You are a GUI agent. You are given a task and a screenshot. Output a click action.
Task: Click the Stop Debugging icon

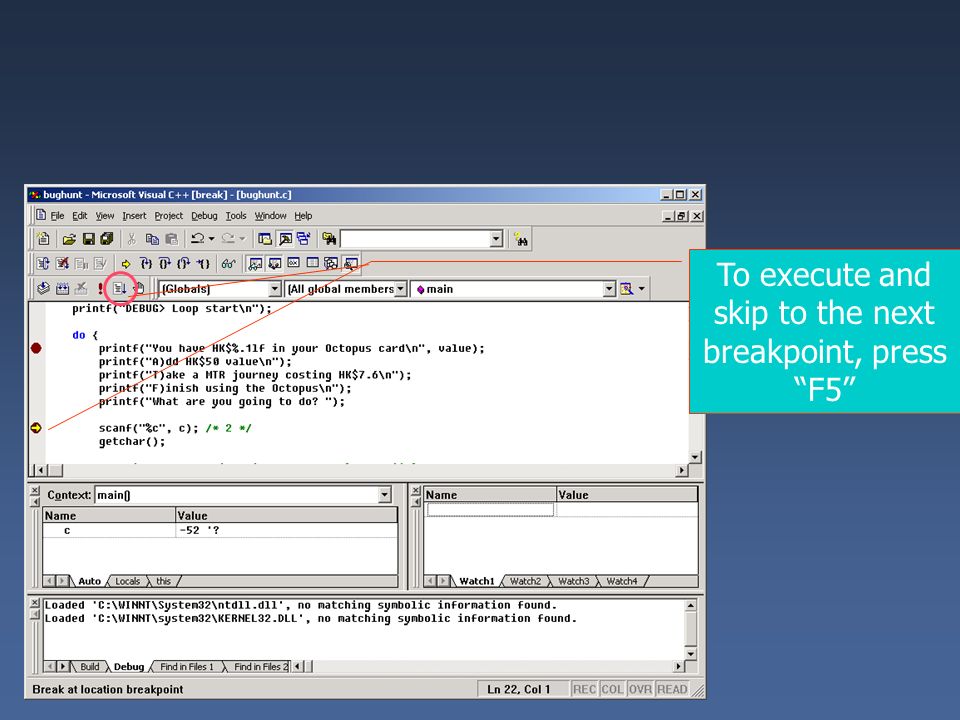[62, 264]
